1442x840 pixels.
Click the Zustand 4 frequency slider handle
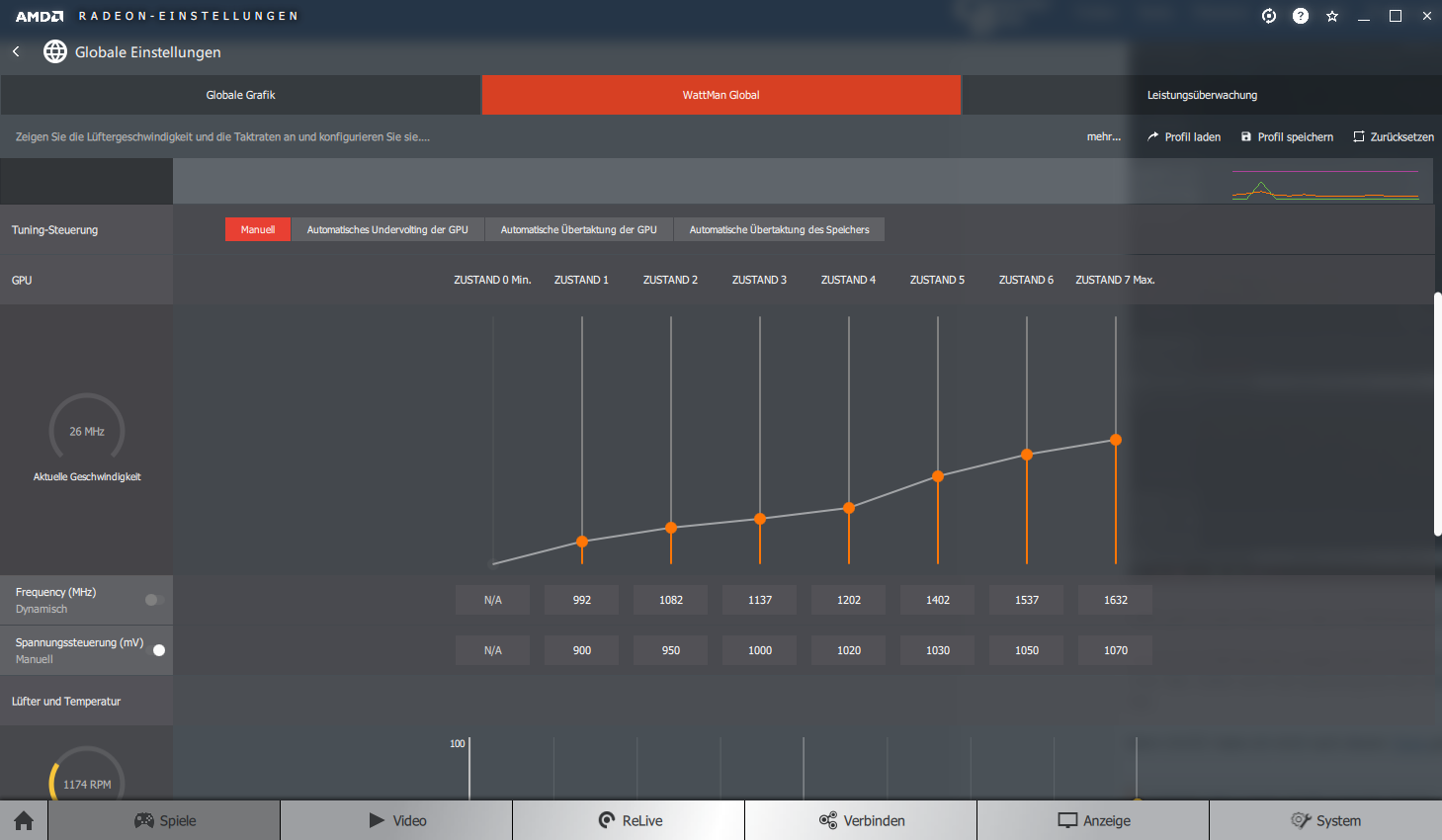[x=849, y=508]
